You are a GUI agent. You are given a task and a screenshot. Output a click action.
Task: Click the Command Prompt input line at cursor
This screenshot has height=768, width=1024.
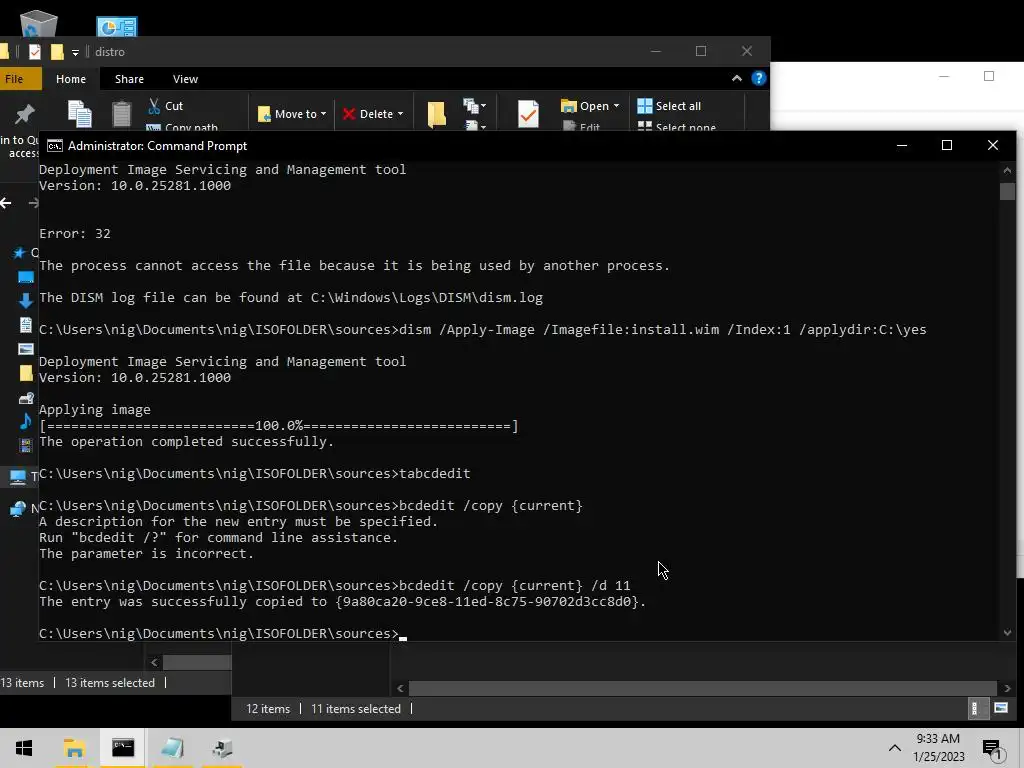403,634
